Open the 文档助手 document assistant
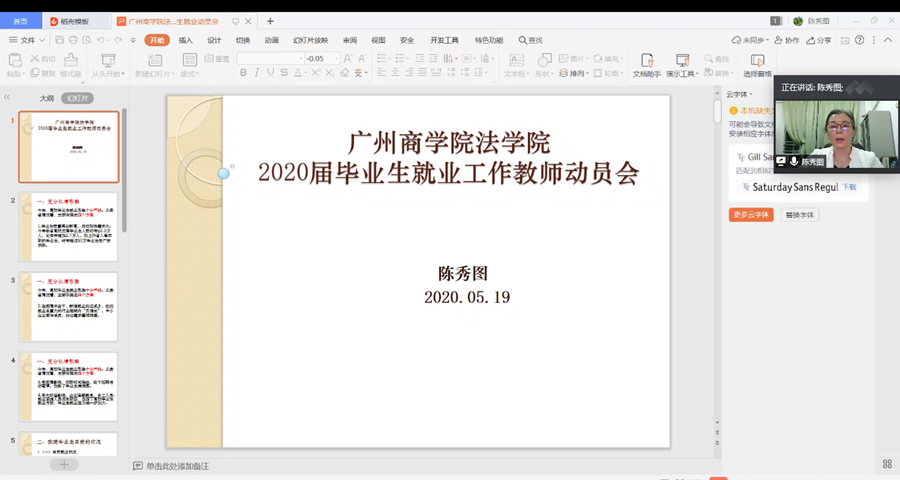 coord(646,65)
